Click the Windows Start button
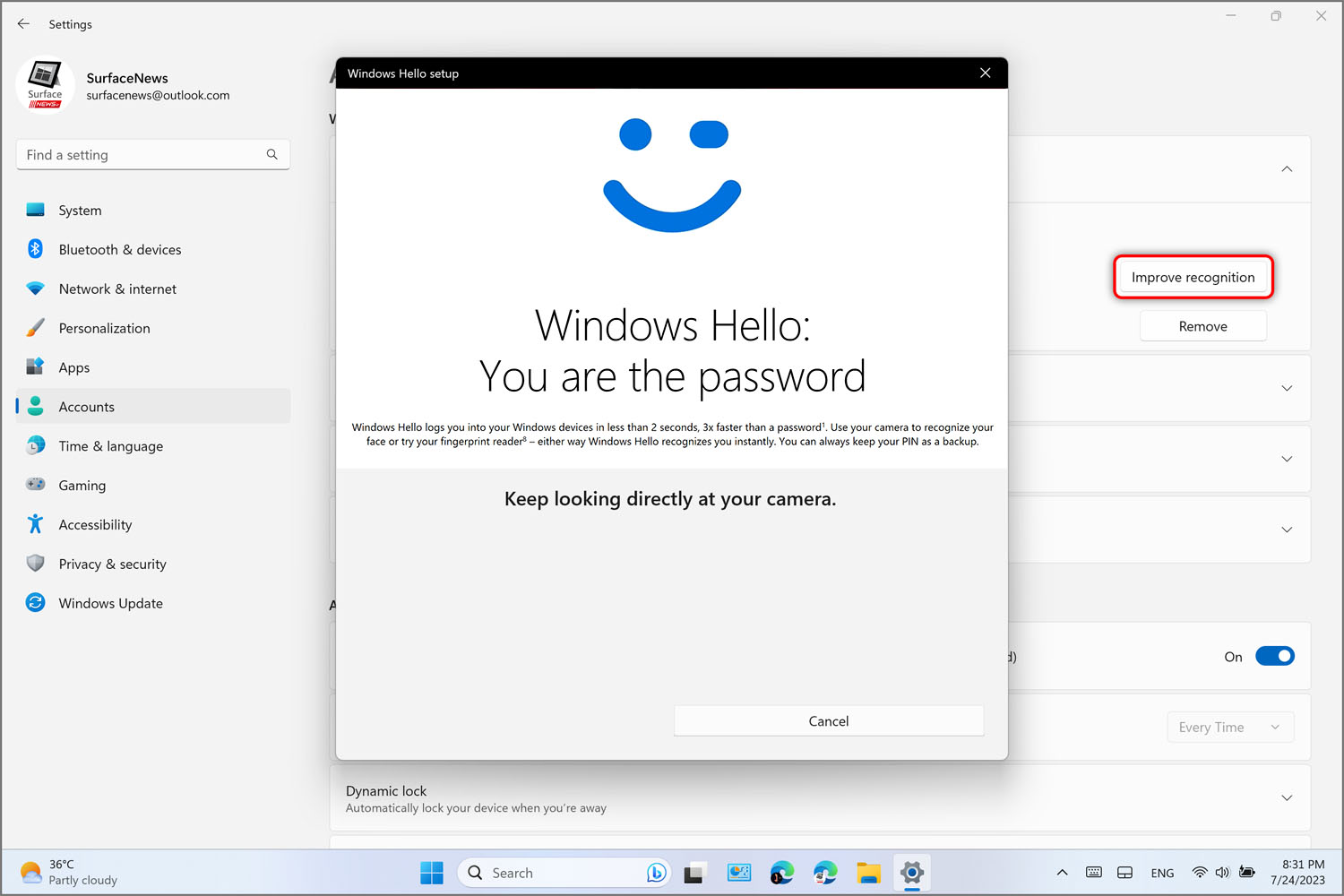Image resolution: width=1344 pixels, height=896 pixels. pos(432,873)
